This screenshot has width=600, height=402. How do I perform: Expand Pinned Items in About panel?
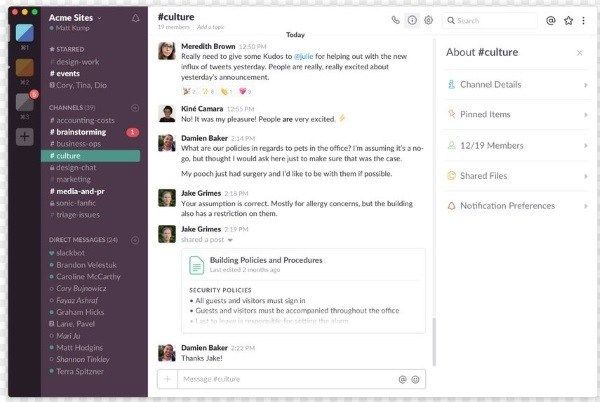(x=516, y=115)
